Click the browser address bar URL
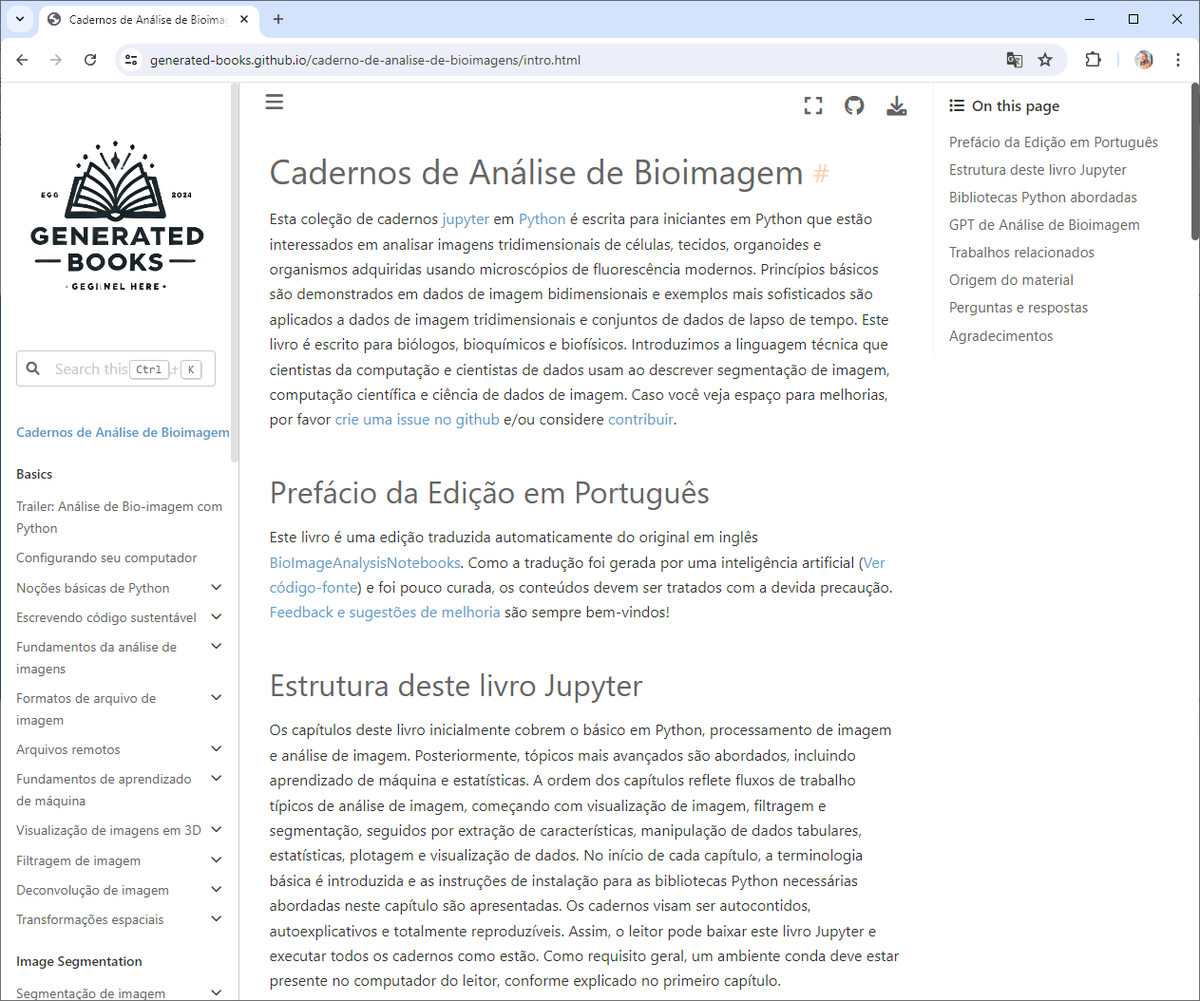Screen dimensions: 1200x1001 tap(365, 60)
